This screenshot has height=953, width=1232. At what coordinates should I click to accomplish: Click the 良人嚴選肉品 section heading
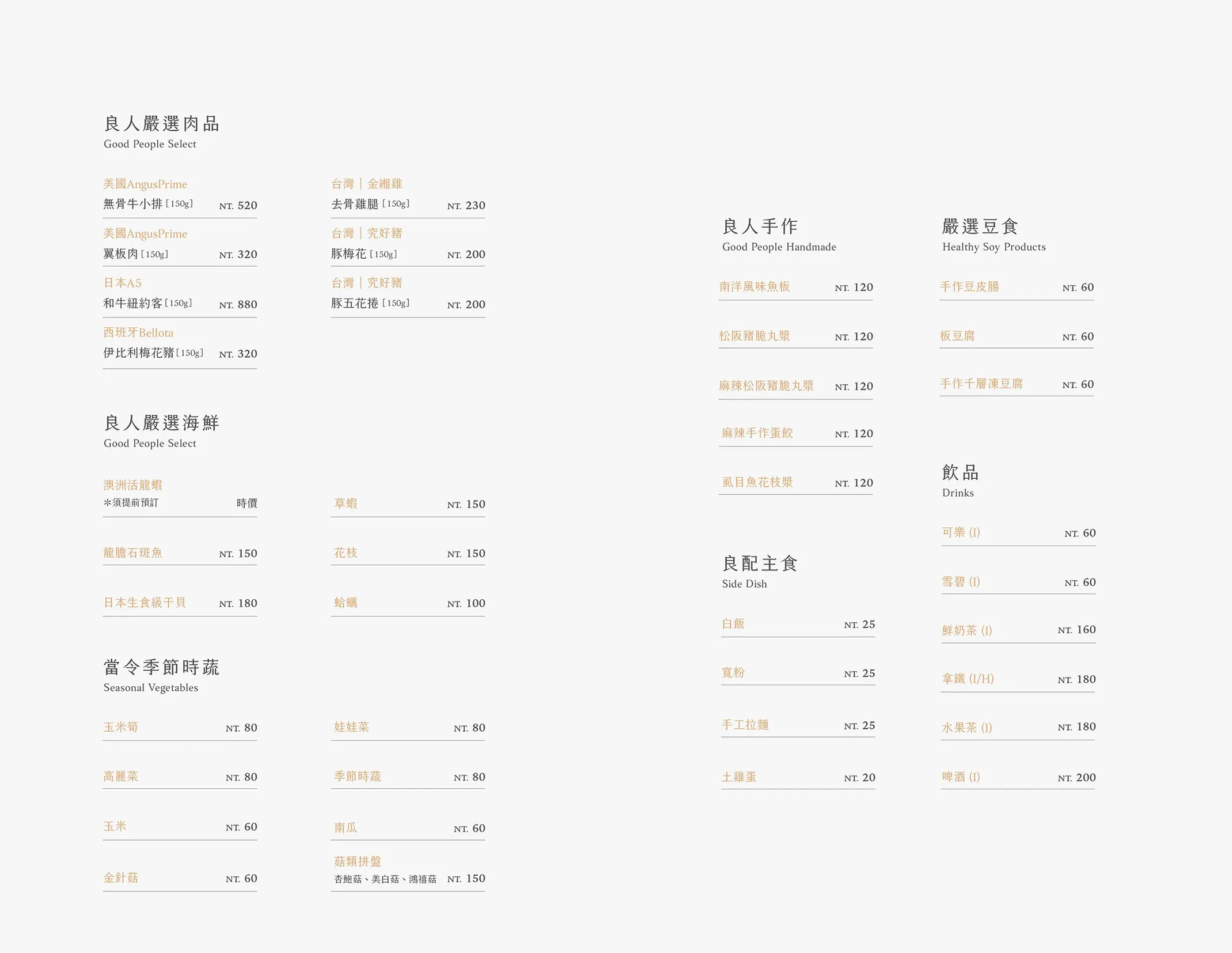coord(161,123)
